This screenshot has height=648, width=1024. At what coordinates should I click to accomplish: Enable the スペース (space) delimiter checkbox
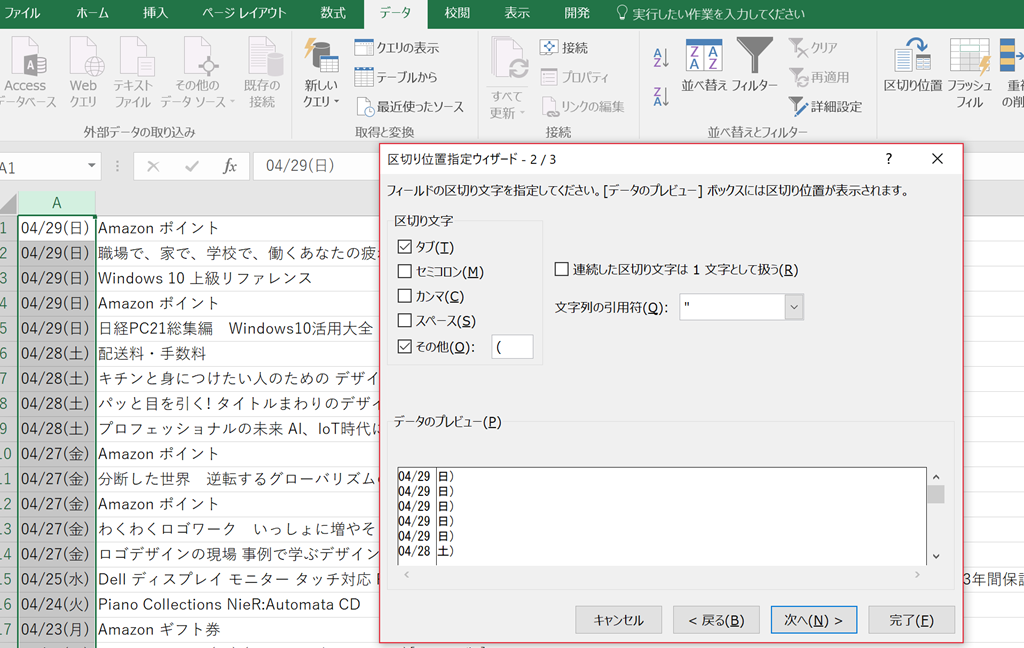click(405, 321)
